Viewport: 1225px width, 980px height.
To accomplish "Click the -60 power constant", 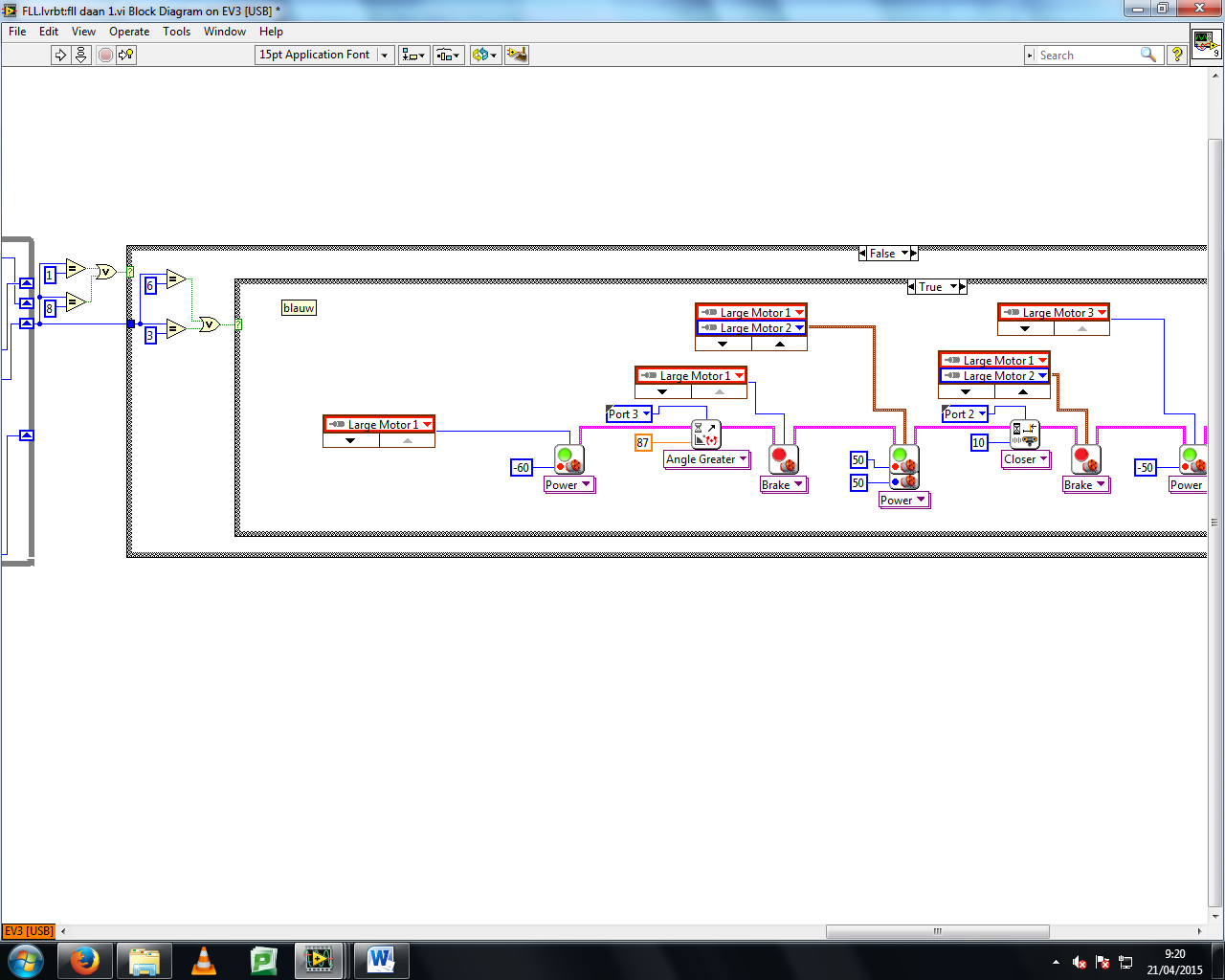I will coord(522,468).
